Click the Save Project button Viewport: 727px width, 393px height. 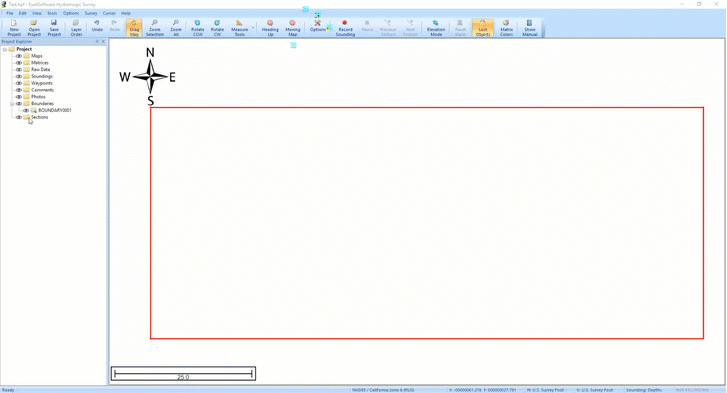(x=54, y=28)
